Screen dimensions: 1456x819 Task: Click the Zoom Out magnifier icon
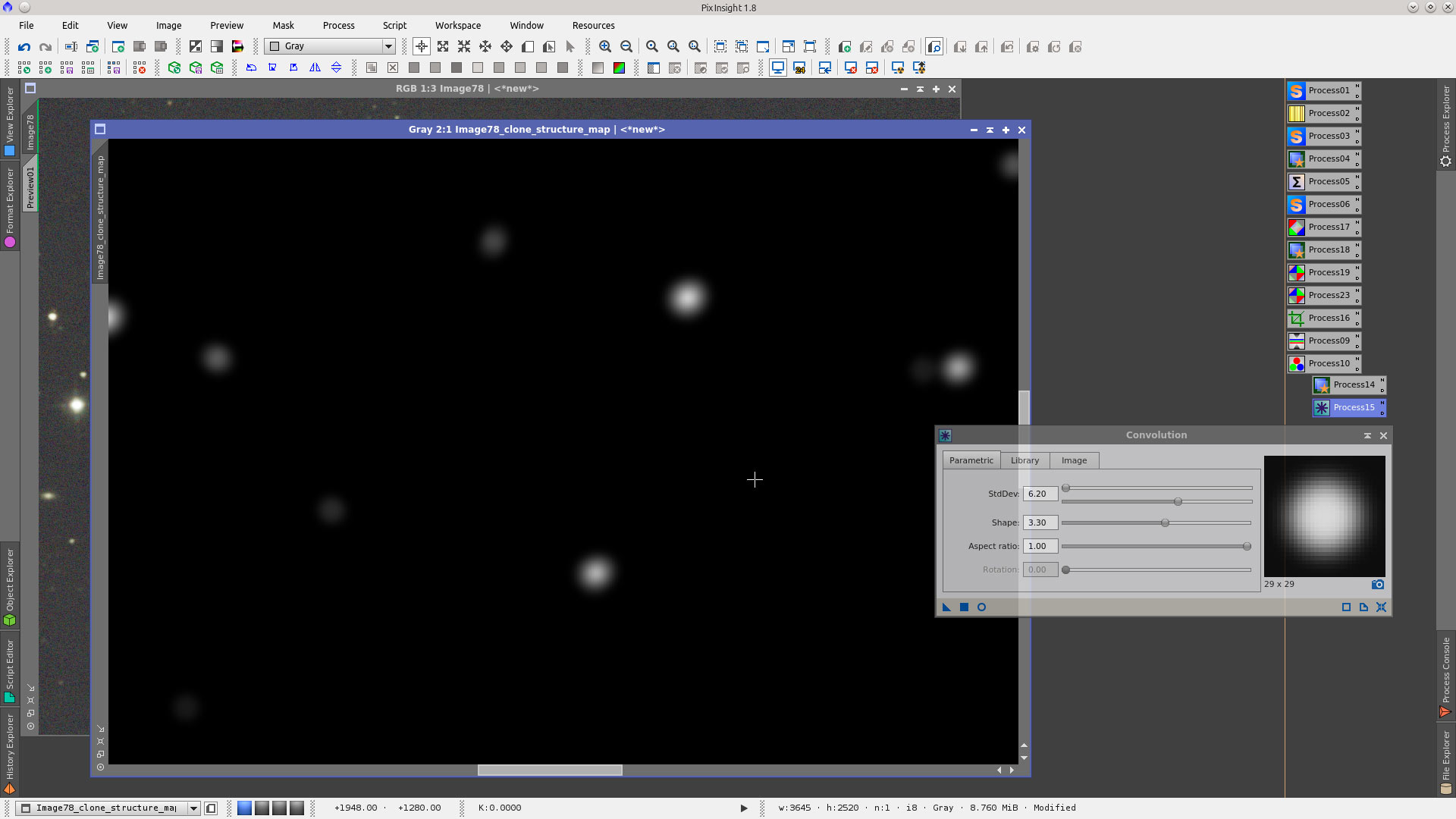click(x=626, y=47)
